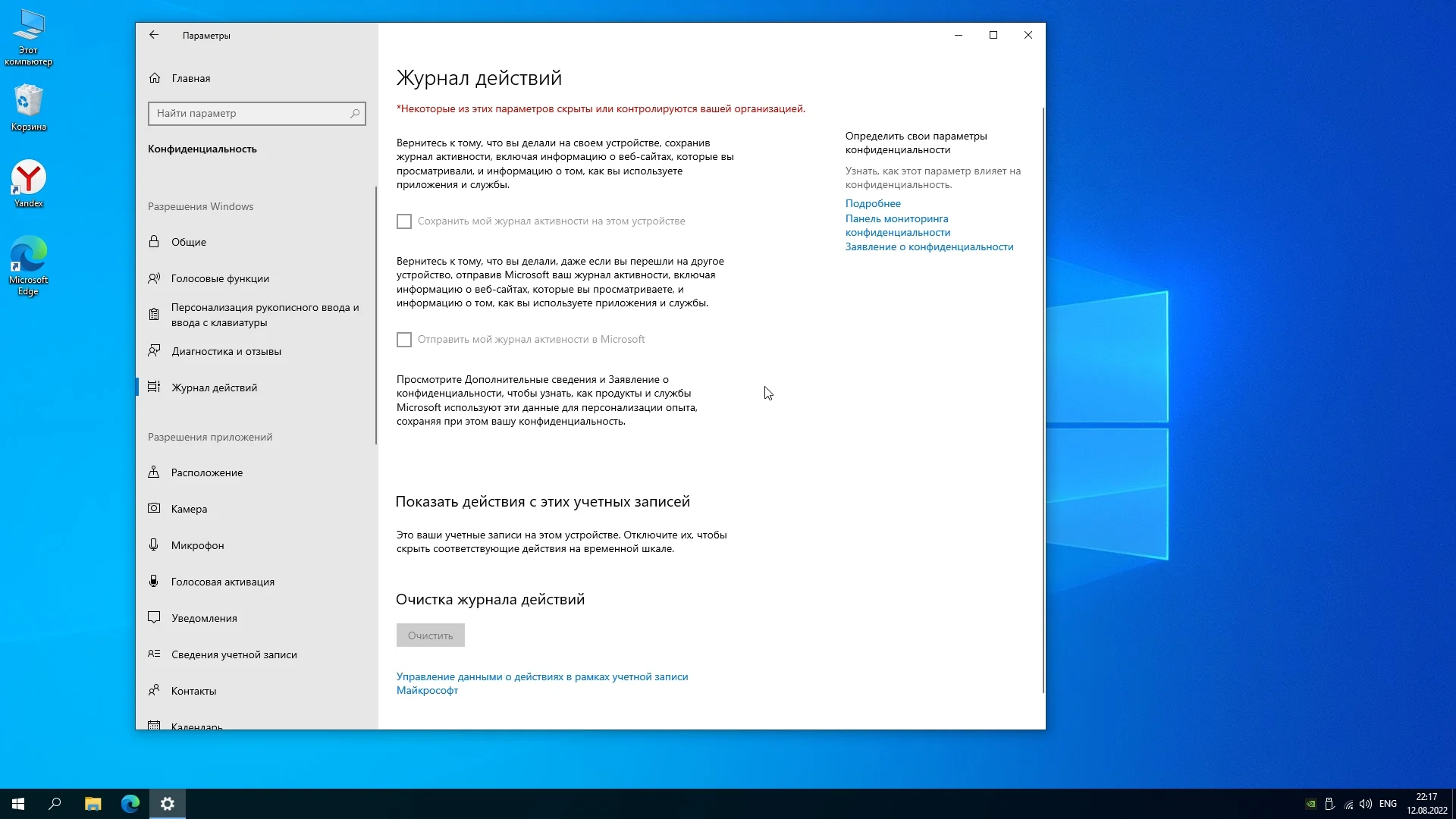Check Сохранить мой журнал активности checkbox
This screenshot has width=1456, height=819.
(404, 221)
